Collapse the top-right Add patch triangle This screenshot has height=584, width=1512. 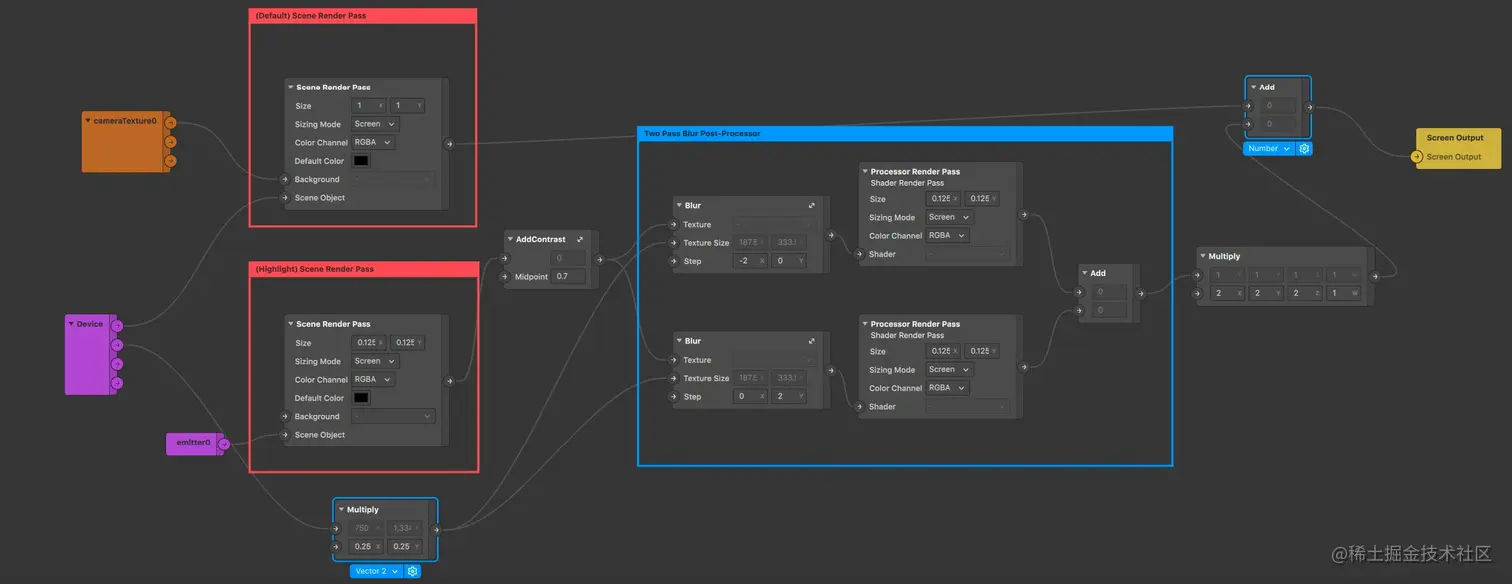[x=1253, y=87]
